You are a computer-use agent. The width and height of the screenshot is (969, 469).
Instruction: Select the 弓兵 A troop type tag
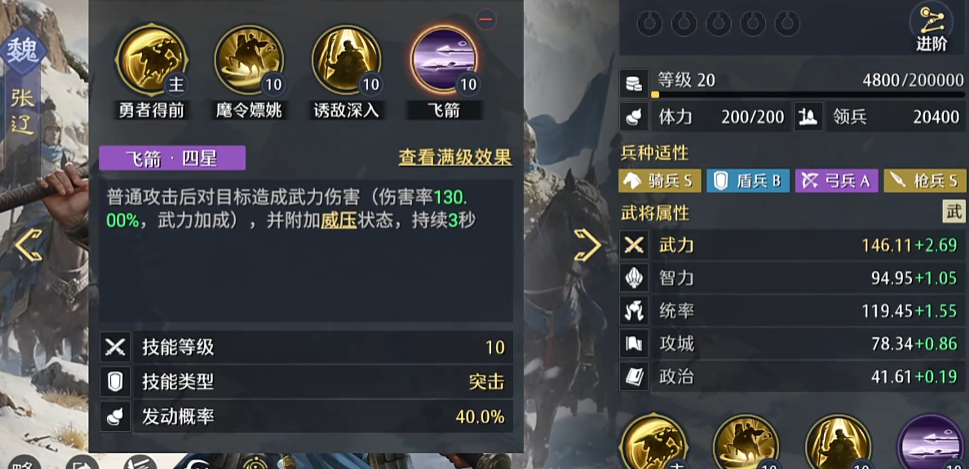tap(837, 180)
